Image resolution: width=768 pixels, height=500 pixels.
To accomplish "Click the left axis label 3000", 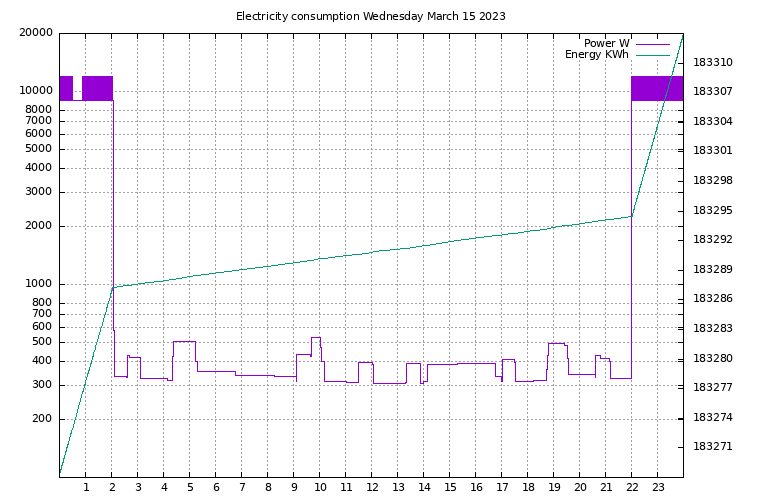I will 39,191.
